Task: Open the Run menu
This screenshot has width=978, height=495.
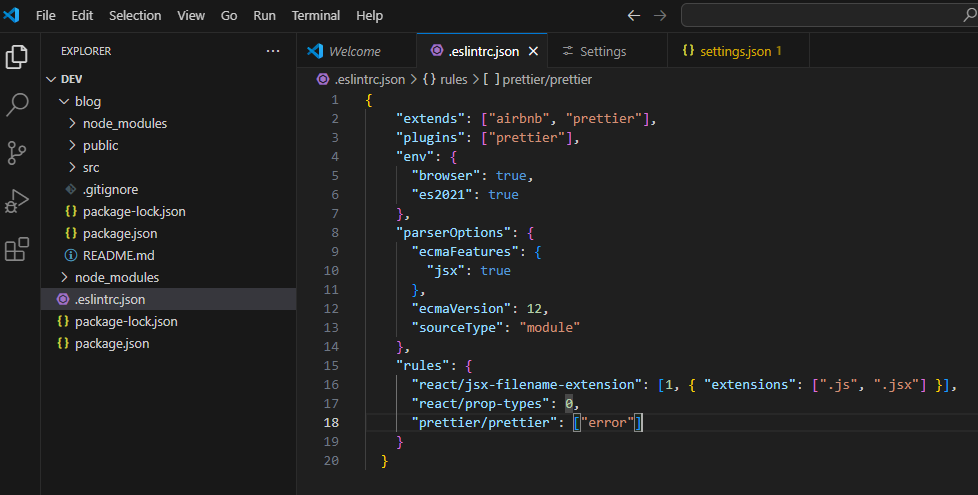Action: 264,16
